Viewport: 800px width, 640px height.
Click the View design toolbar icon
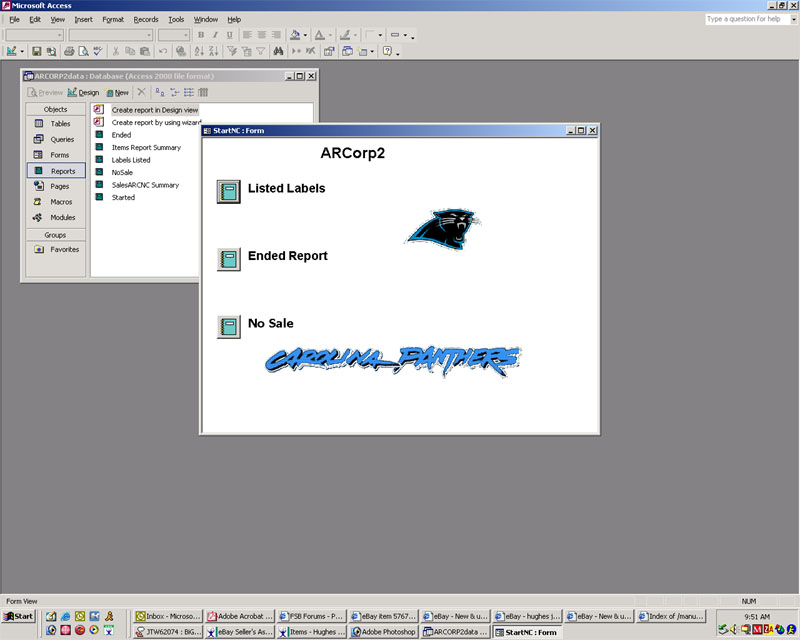tap(11, 51)
